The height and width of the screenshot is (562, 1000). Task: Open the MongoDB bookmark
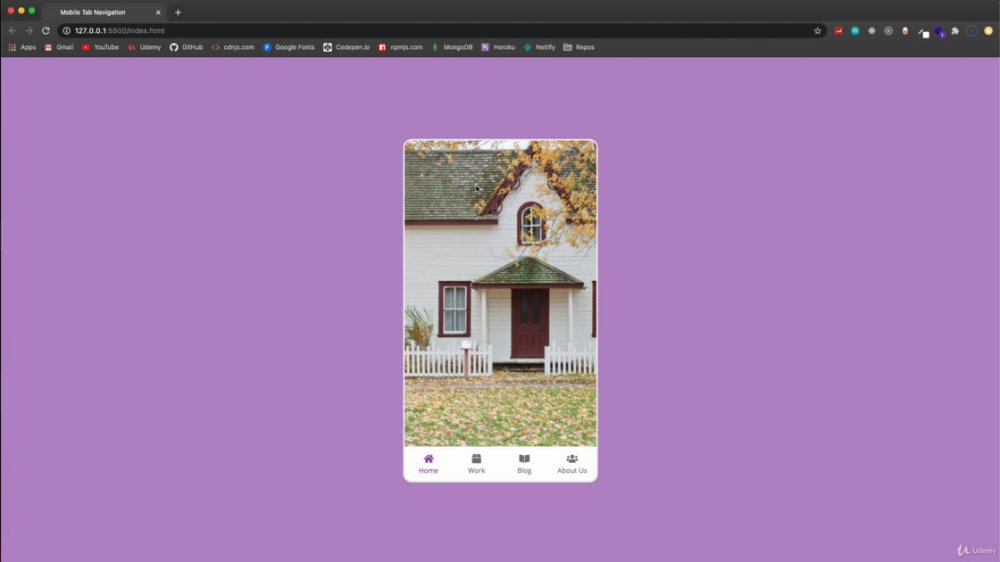[x=452, y=47]
